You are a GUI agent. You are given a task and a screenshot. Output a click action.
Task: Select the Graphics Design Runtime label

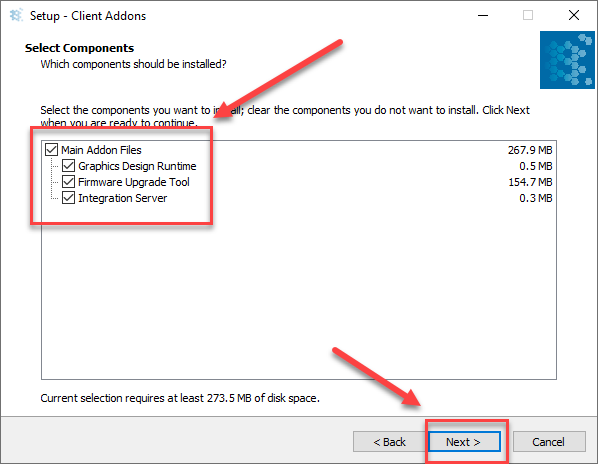coord(137,166)
